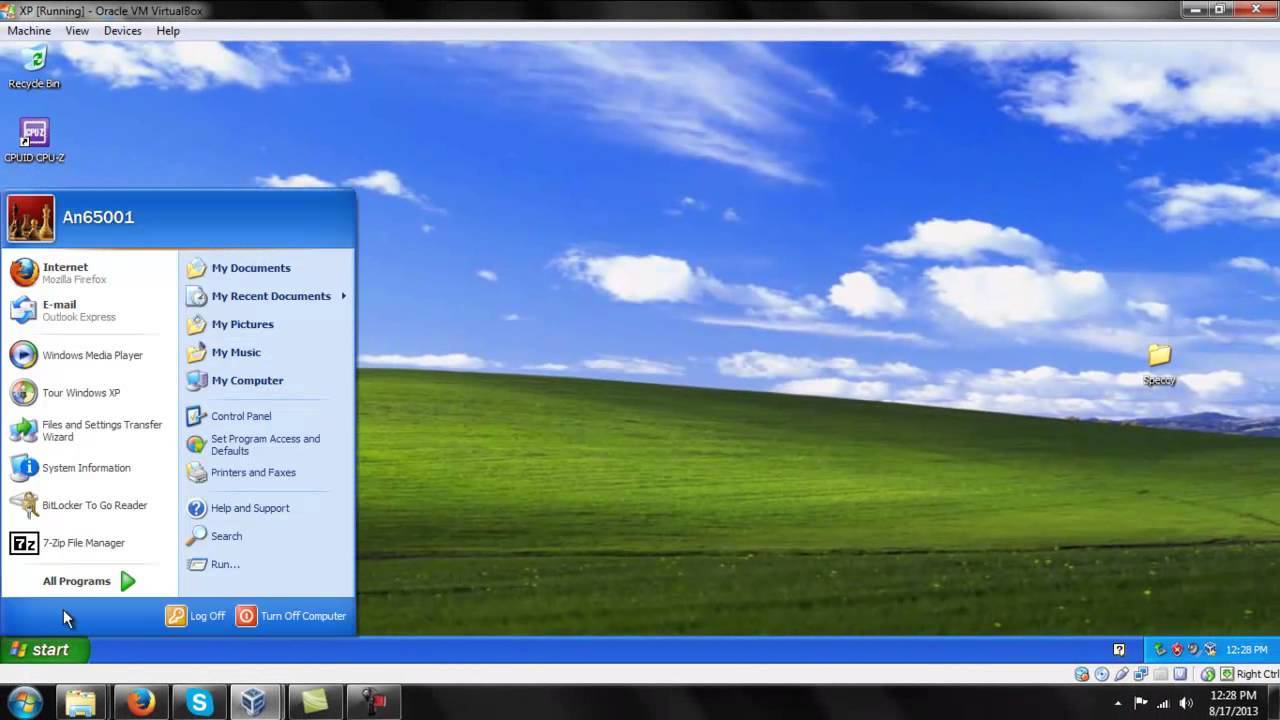This screenshot has width=1280, height=720.
Task: Click Skype icon in Windows 7 taskbar
Action: click(x=199, y=703)
